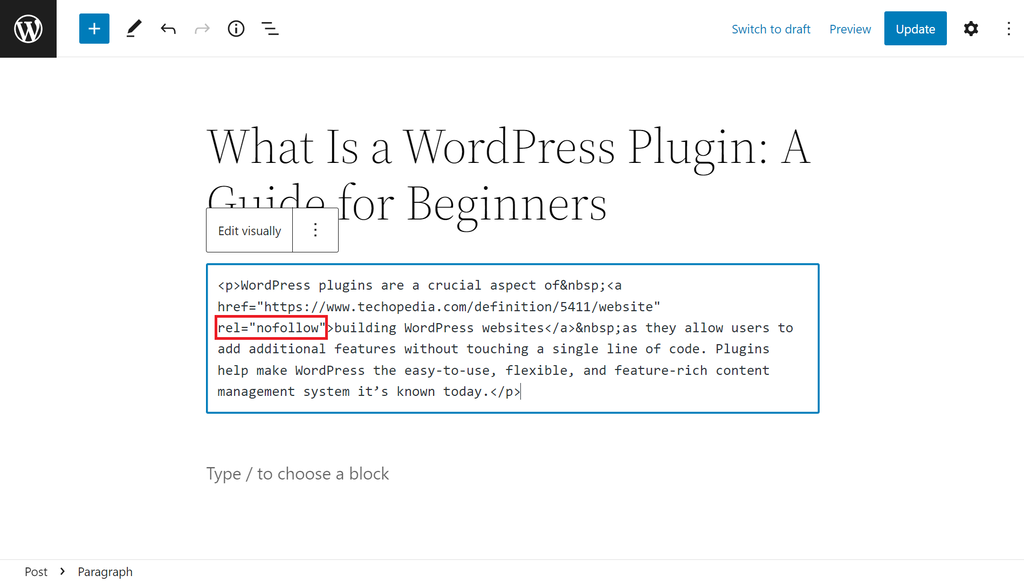Click the highlighted rel nofollow attribute
This screenshot has width=1024, height=582.
click(x=271, y=327)
